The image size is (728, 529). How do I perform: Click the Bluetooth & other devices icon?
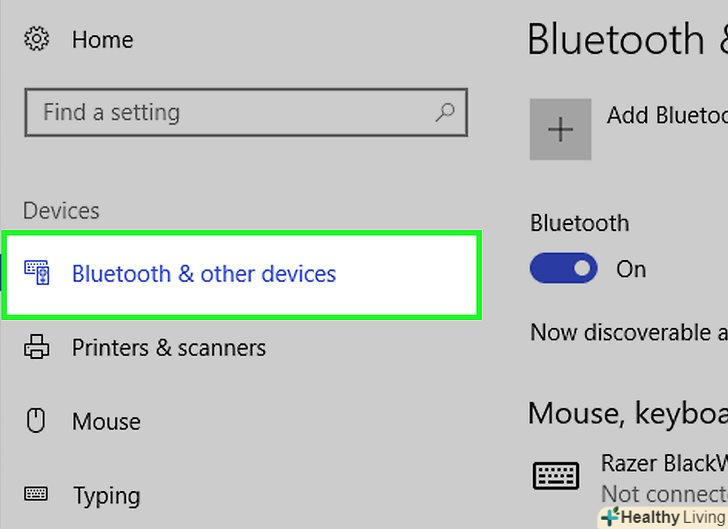click(x=37, y=274)
